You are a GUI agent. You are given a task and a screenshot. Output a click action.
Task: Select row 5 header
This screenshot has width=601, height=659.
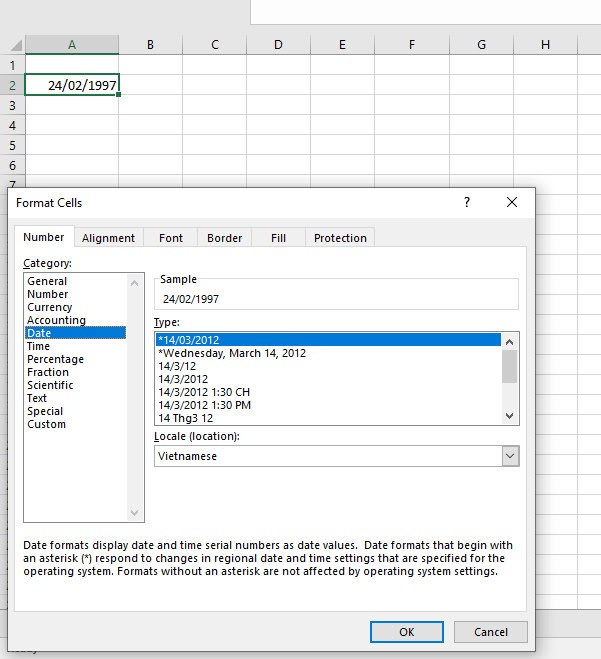tap(13, 145)
